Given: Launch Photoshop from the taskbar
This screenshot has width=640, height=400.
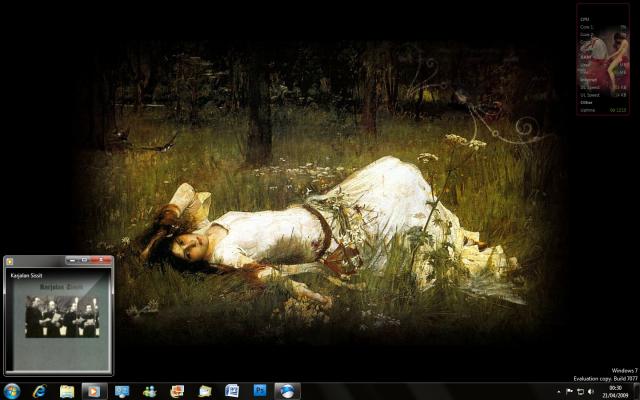Looking at the screenshot, I should [260, 391].
